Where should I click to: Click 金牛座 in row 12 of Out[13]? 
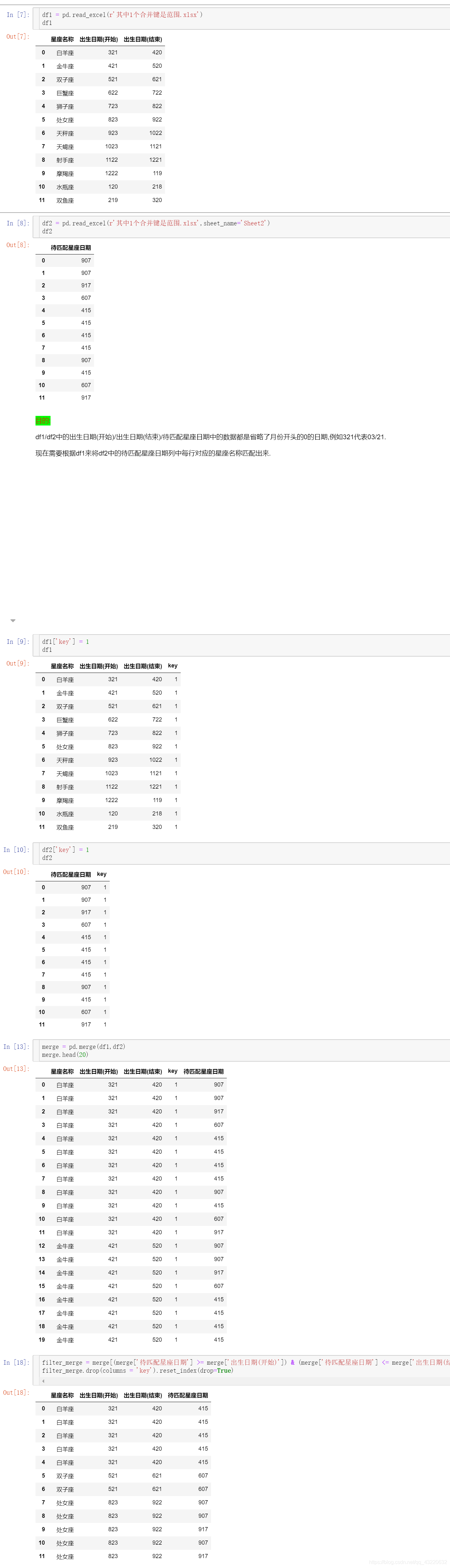[65, 1246]
